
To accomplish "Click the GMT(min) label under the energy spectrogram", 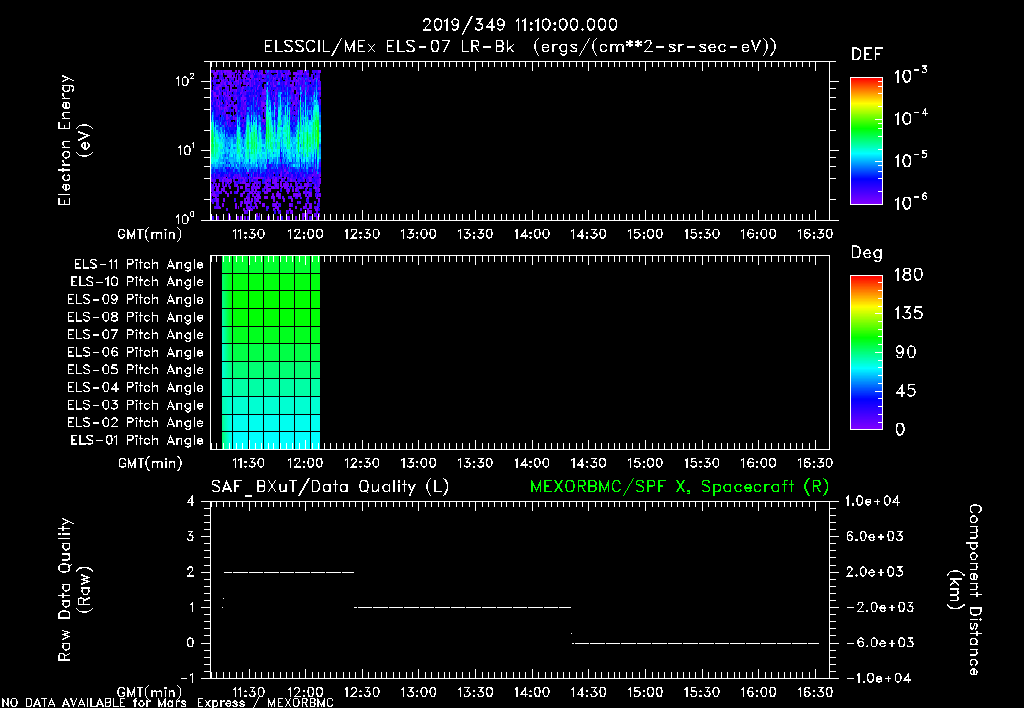I will 150,234.
